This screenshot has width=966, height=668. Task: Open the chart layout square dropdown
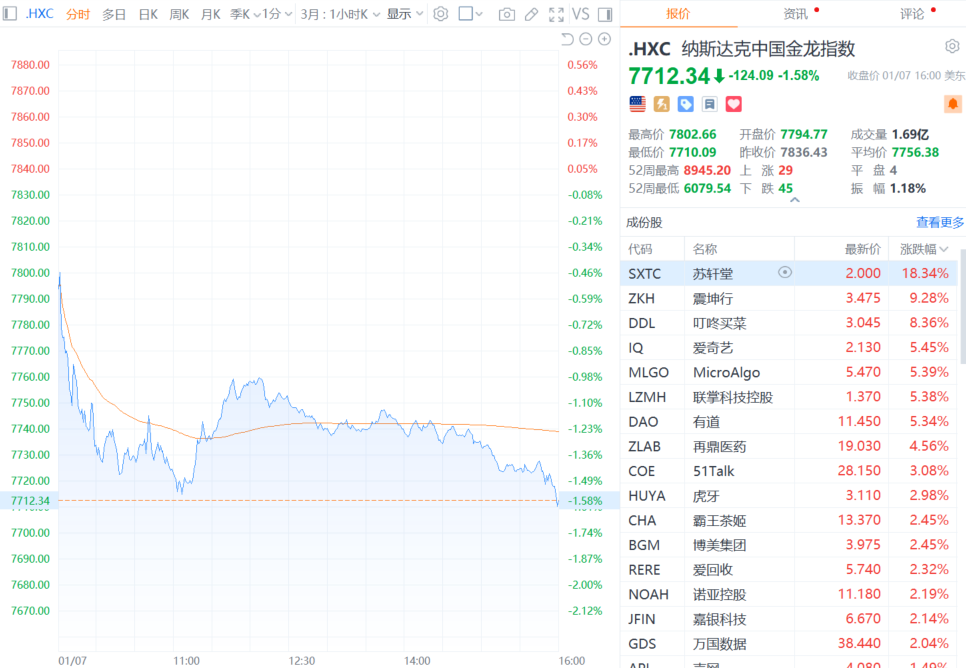[471, 14]
